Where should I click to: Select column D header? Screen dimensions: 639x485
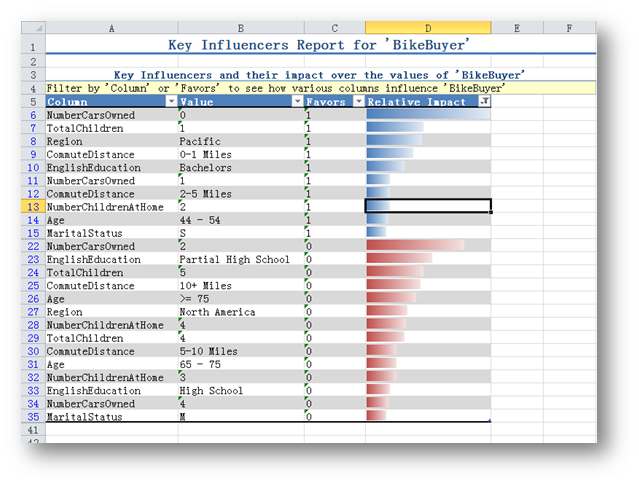tap(428, 29)
